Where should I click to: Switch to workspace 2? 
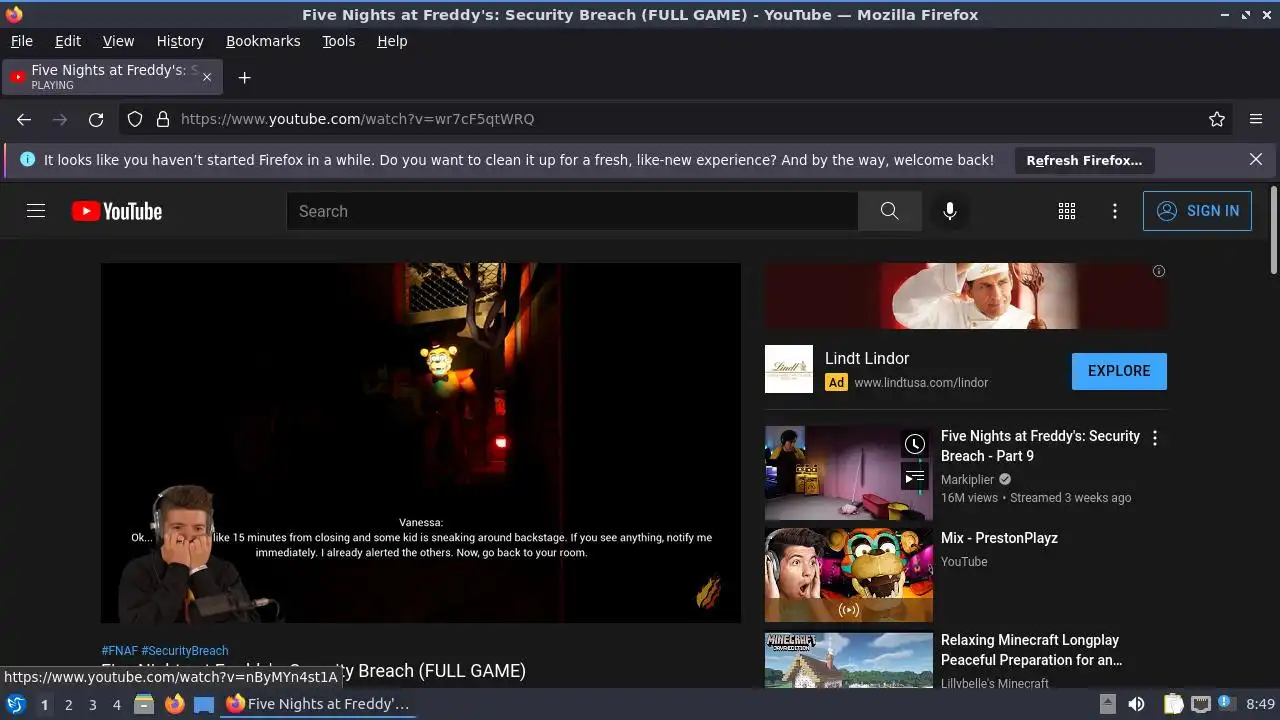tap(68, 704)
